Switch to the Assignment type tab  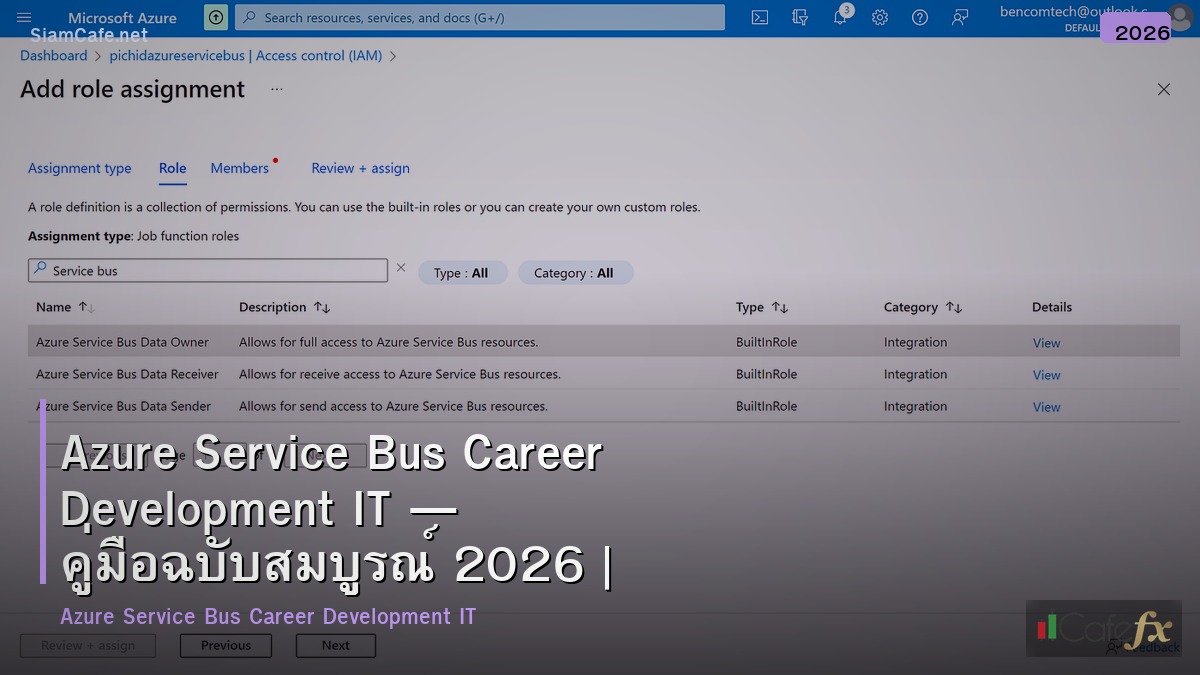[80, 168]
